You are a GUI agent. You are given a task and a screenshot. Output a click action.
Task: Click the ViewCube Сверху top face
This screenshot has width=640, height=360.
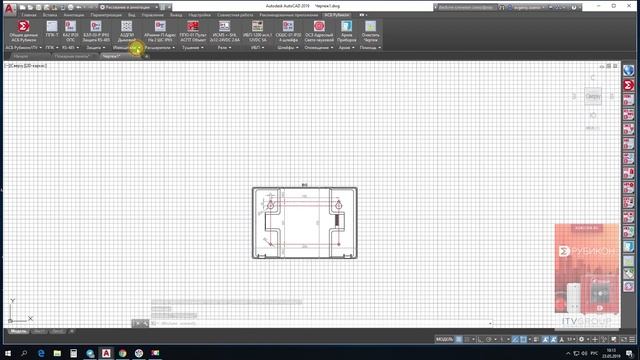[x=593, y=97]
